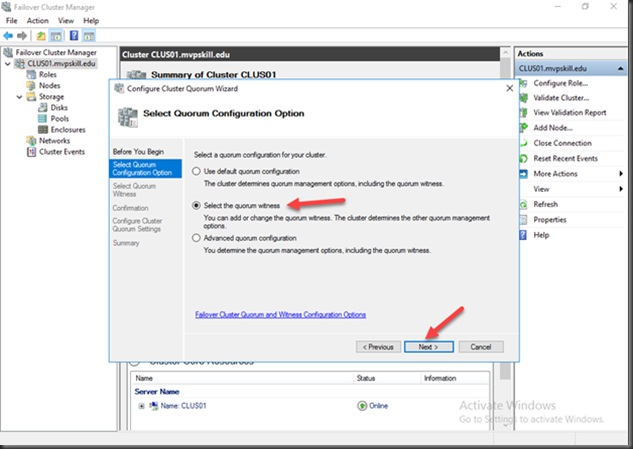Click the Help icon in Actions pane
The height and width of the screenshot is (449, 633).
524,235
